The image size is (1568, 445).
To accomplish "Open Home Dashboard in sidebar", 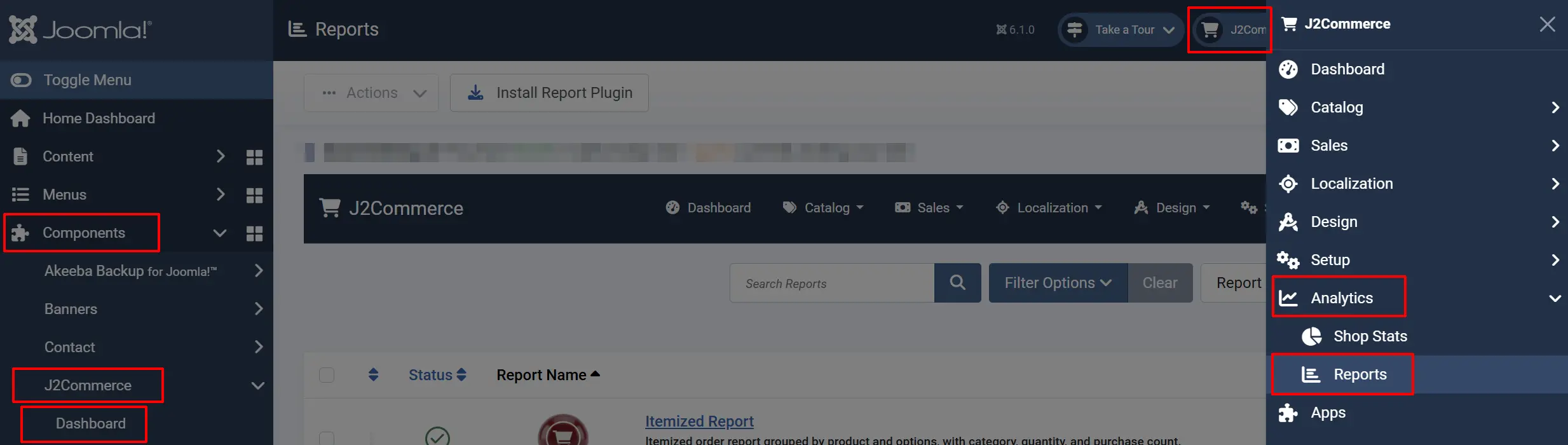I will [99, 118].
